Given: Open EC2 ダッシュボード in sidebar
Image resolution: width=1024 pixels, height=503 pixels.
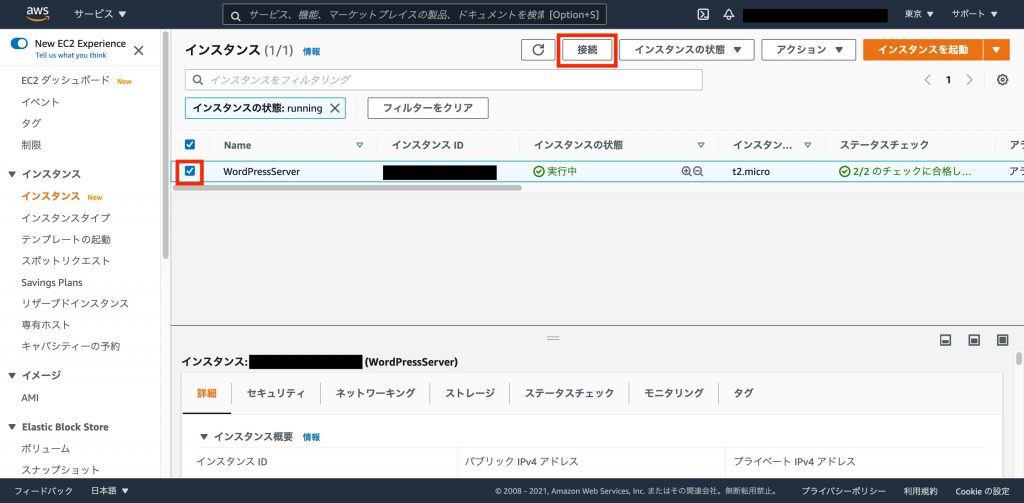Looking at the screenshot, I should 65,81.
